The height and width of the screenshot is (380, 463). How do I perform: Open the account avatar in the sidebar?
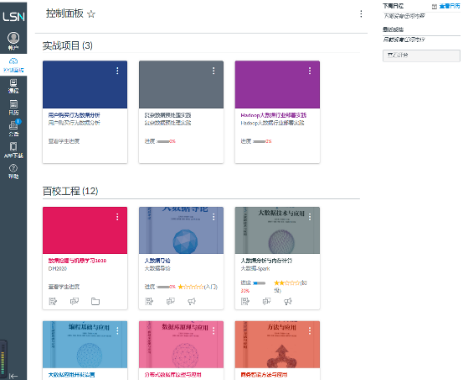click(x=13, y=38)
